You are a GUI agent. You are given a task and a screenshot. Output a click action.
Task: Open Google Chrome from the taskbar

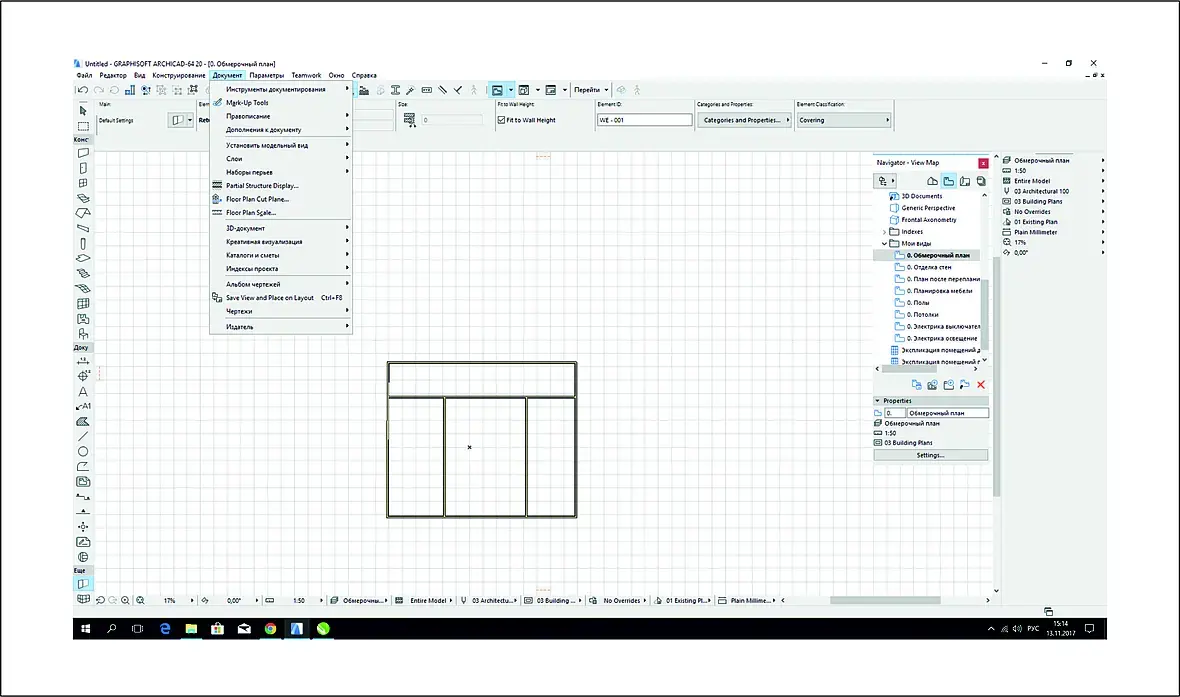[270, 629]
